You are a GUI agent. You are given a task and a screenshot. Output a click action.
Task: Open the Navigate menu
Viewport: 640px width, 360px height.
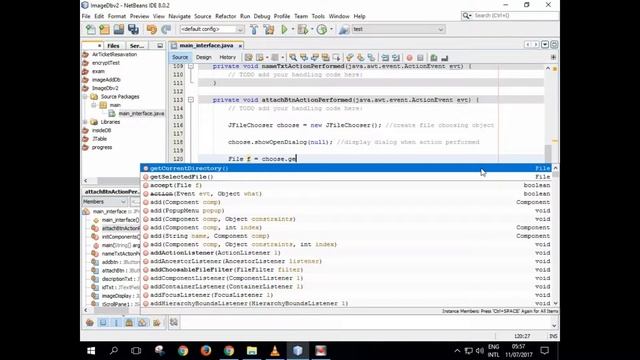[x=179, y=16]
